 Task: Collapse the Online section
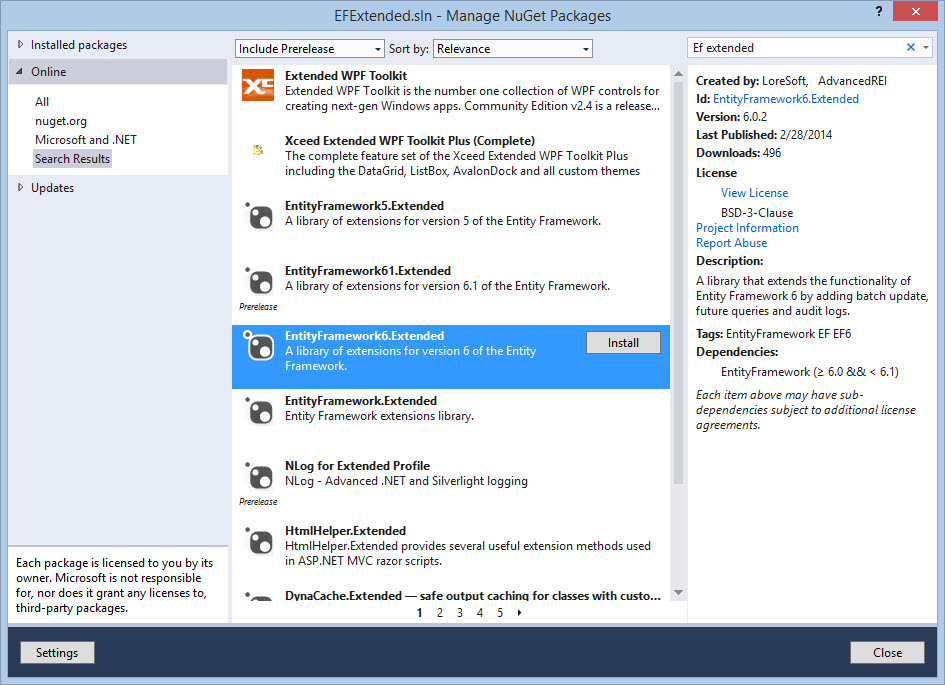pos(20,72)
